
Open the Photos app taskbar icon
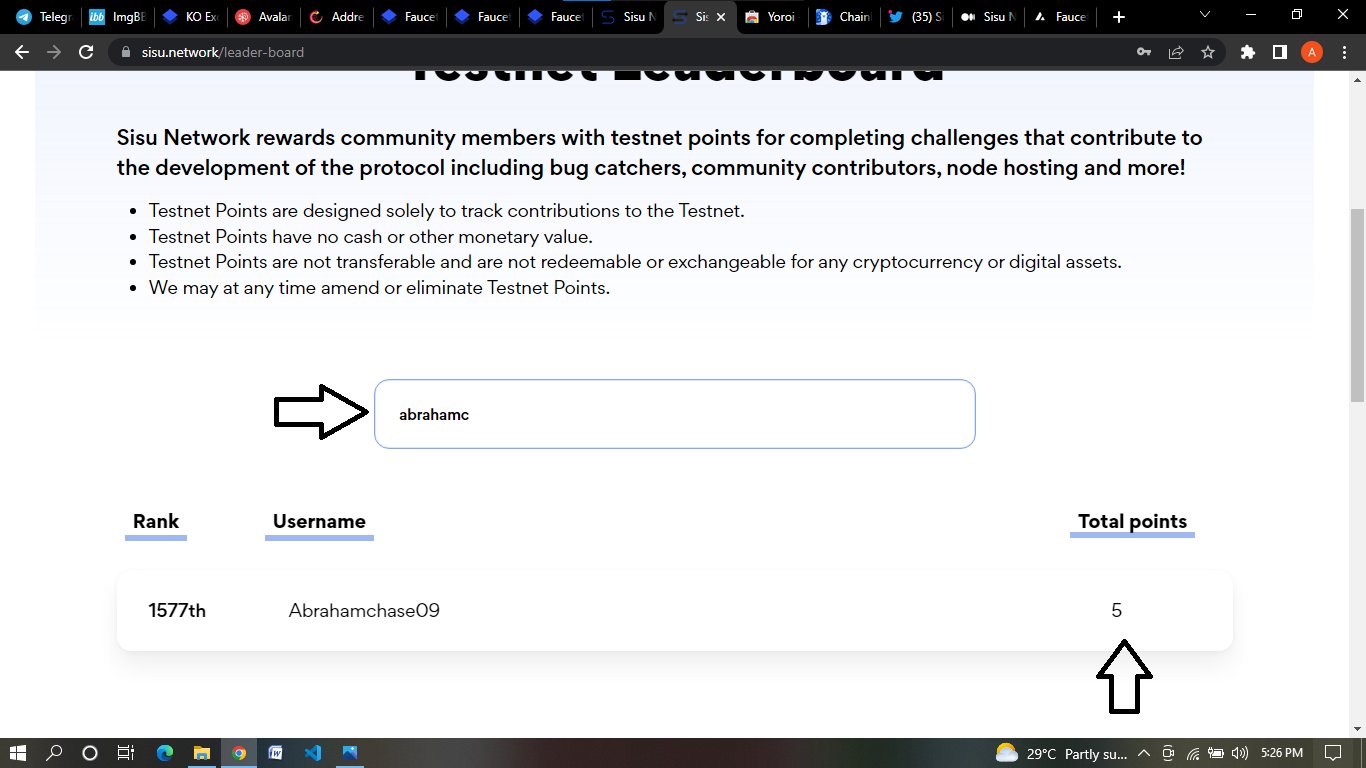tap(349, 753)
